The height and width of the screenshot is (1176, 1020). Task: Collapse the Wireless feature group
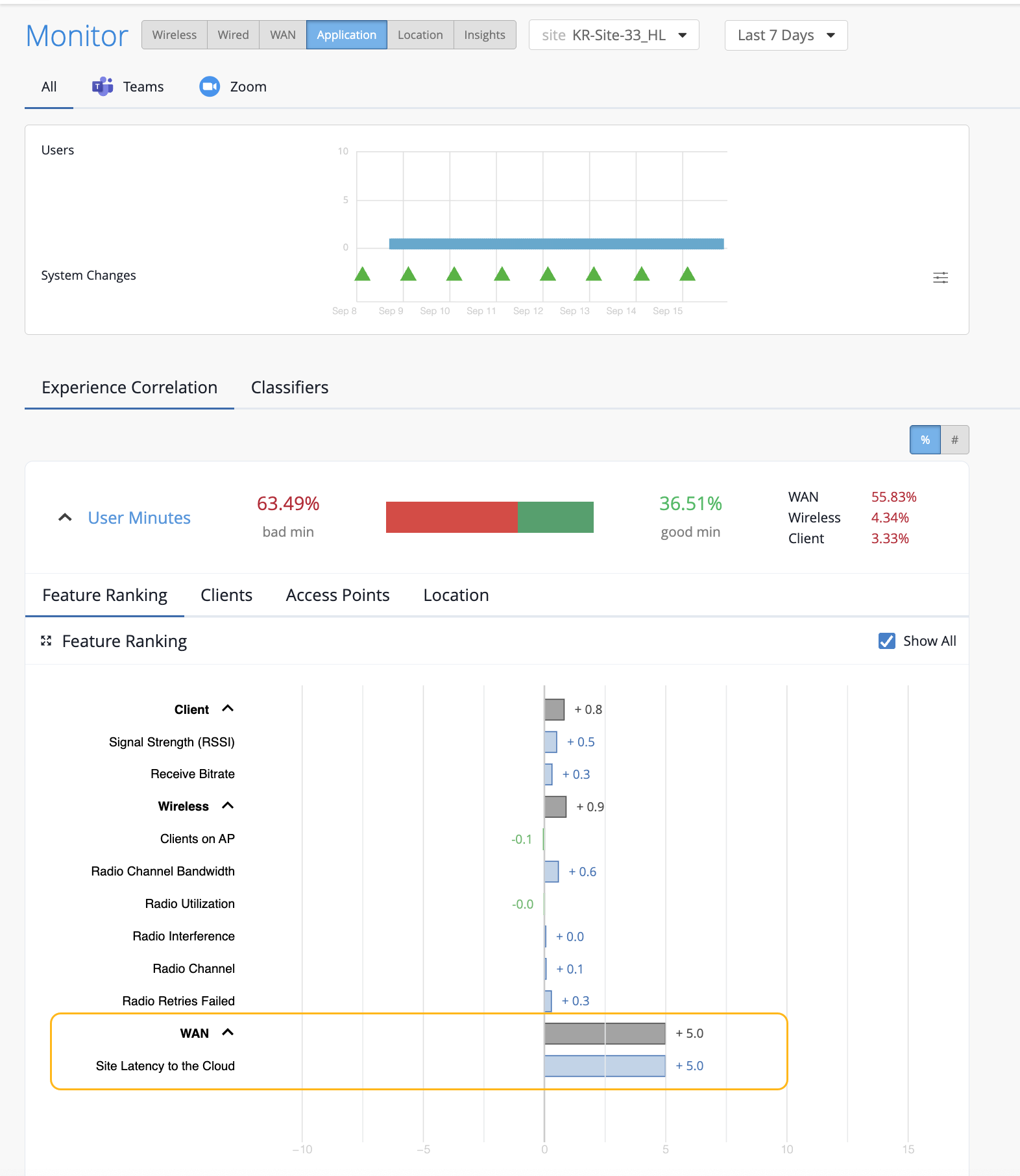click(x=228, y=805)
